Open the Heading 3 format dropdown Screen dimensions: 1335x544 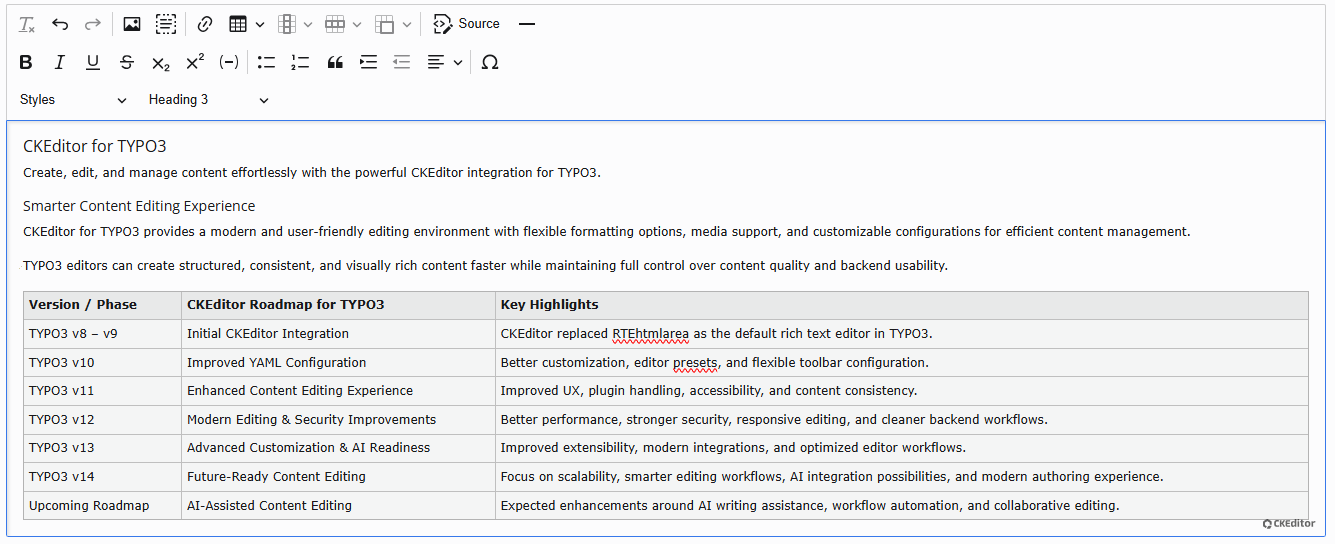point(209,100)
